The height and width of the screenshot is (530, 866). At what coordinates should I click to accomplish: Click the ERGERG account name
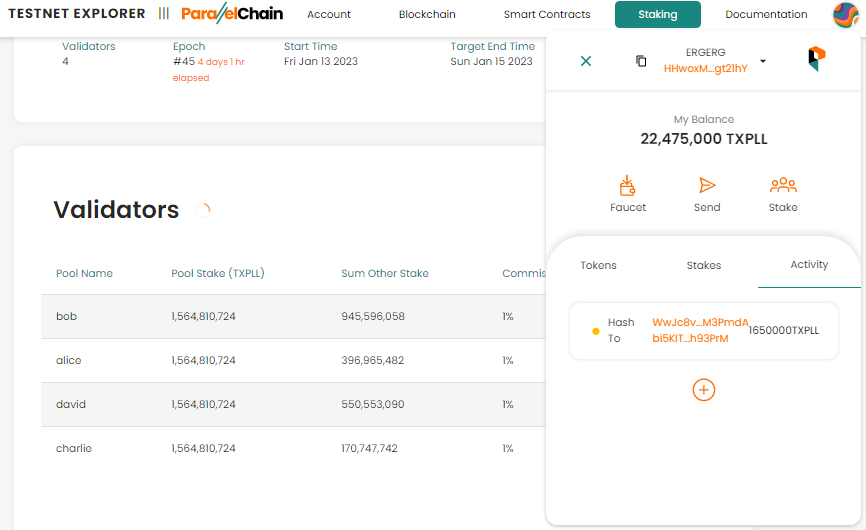705,52
